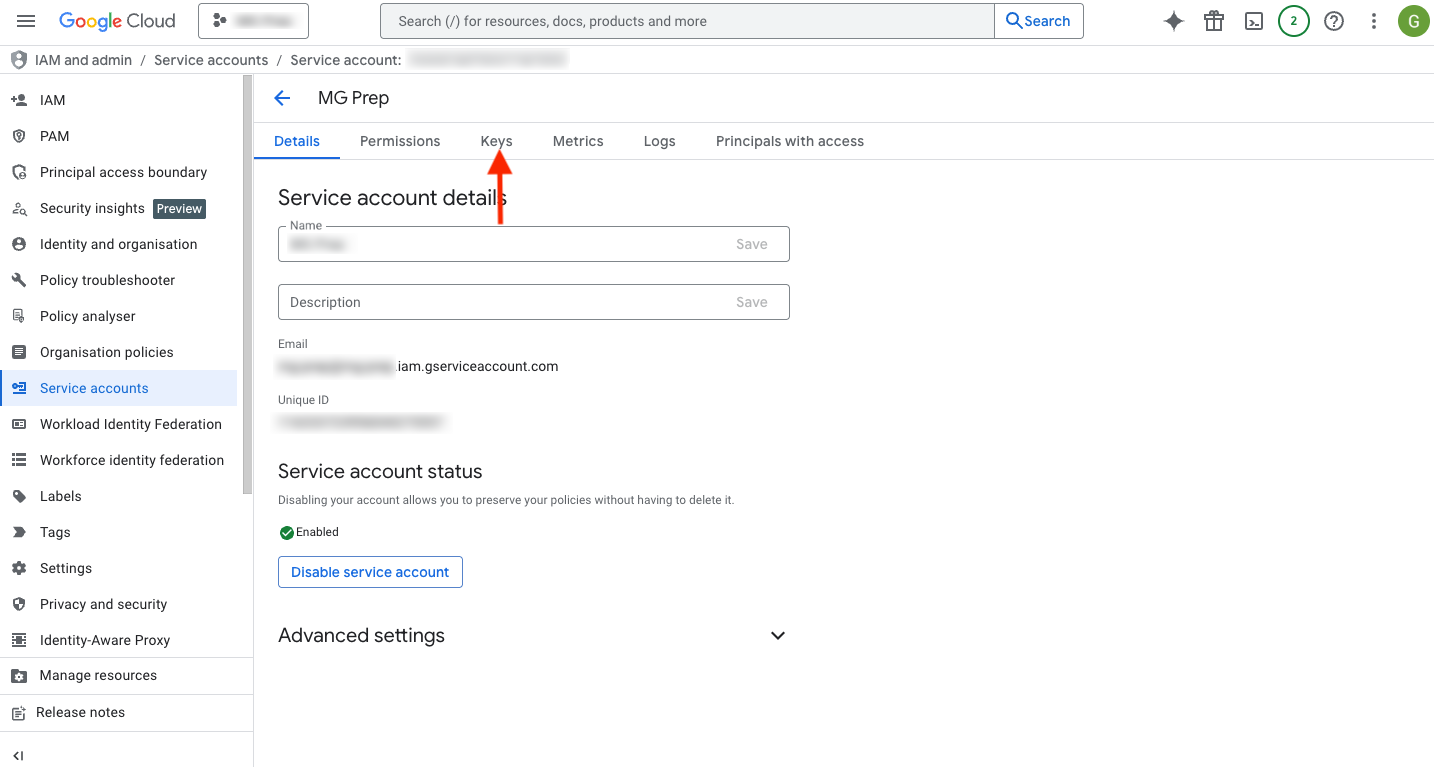This screenshot has height=767, width=1434.
Task: Expand the Advanced settings section
Action: (777, 636)
